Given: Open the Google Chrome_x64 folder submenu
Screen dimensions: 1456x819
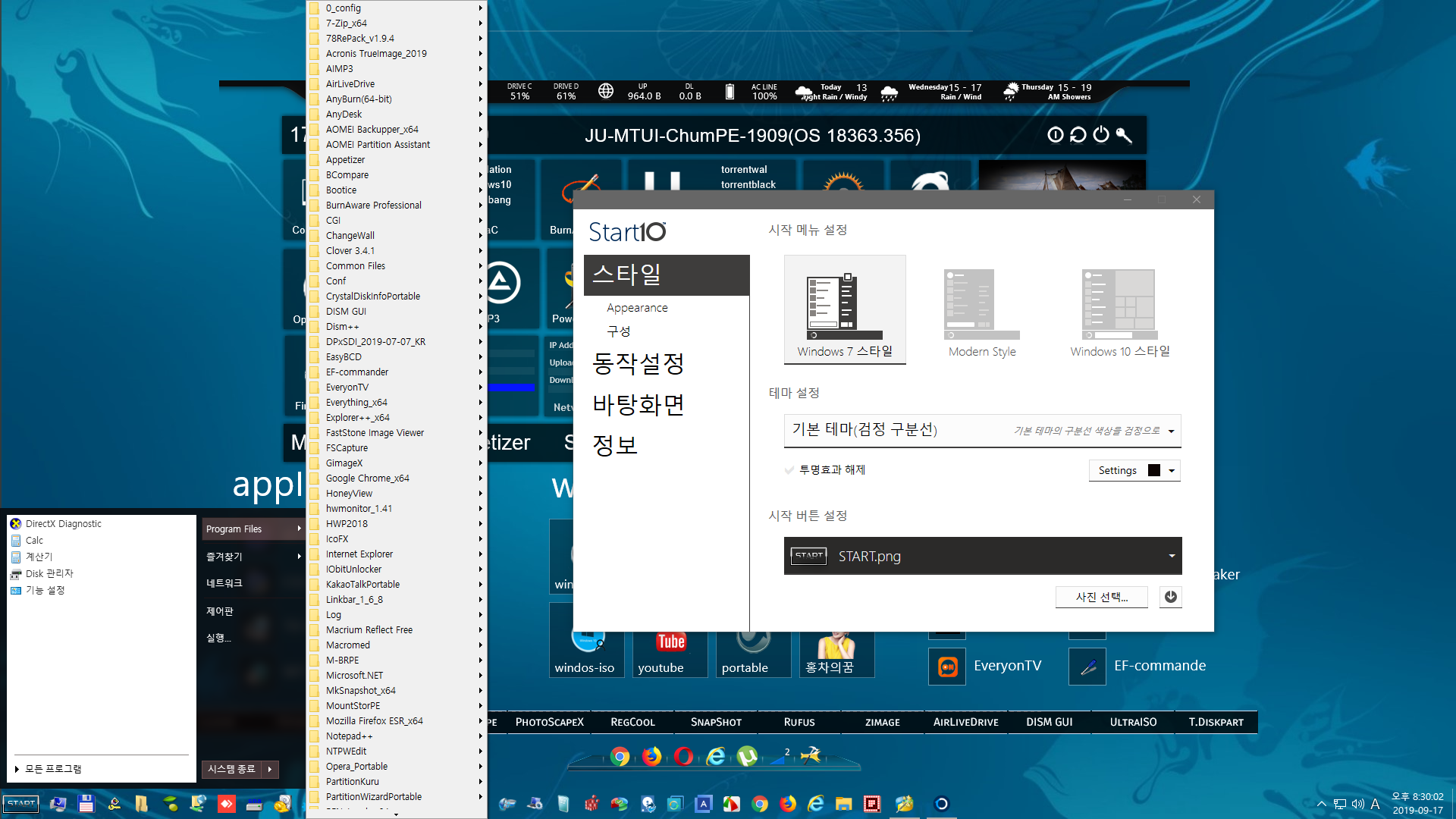Looking at the screenshot, I should point(396,479).
